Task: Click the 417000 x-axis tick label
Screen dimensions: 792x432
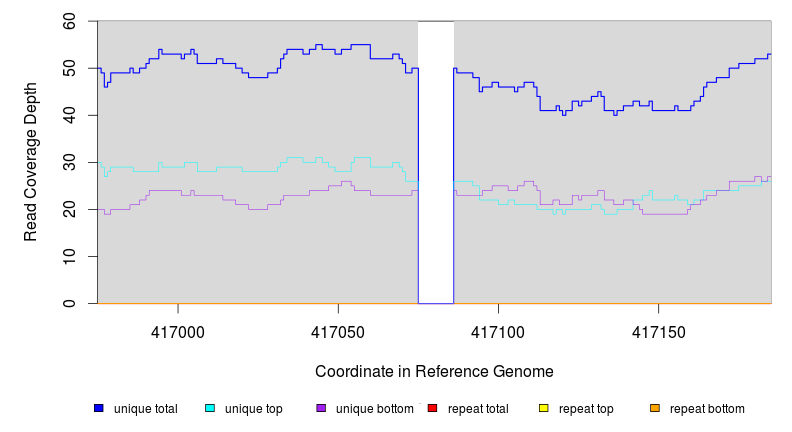Action: (x=178, y=330)
